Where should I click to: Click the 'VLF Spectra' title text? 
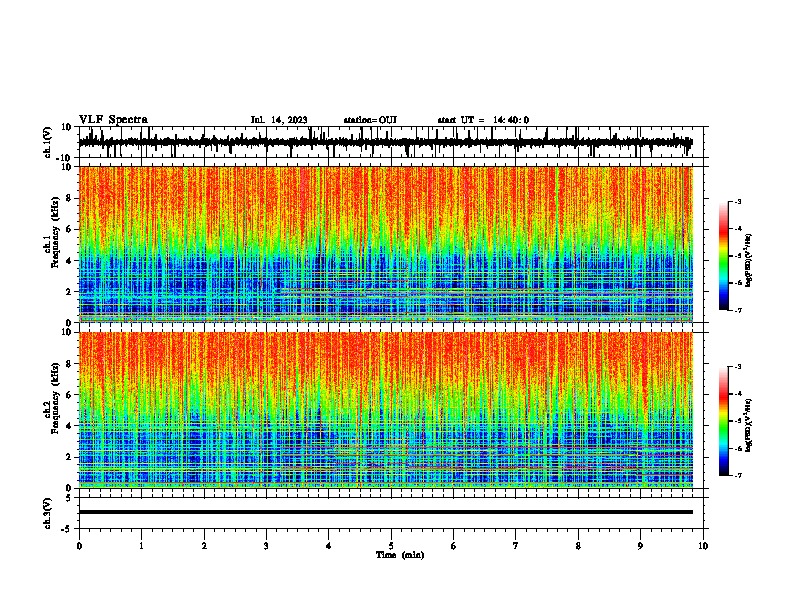[113, 120]
